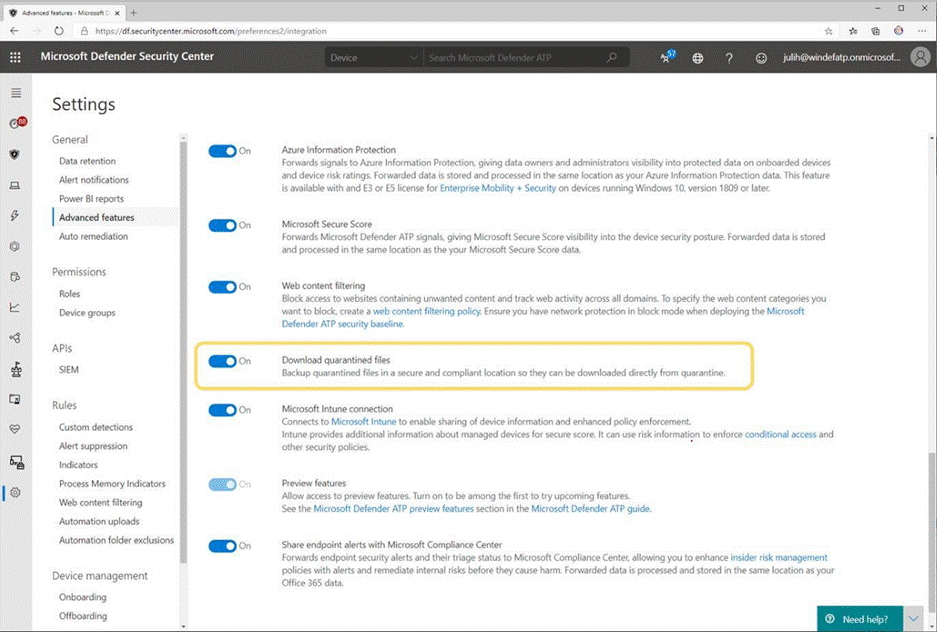Toggle Microsoft Intune connection switch
937x632 pixels.
222,410
